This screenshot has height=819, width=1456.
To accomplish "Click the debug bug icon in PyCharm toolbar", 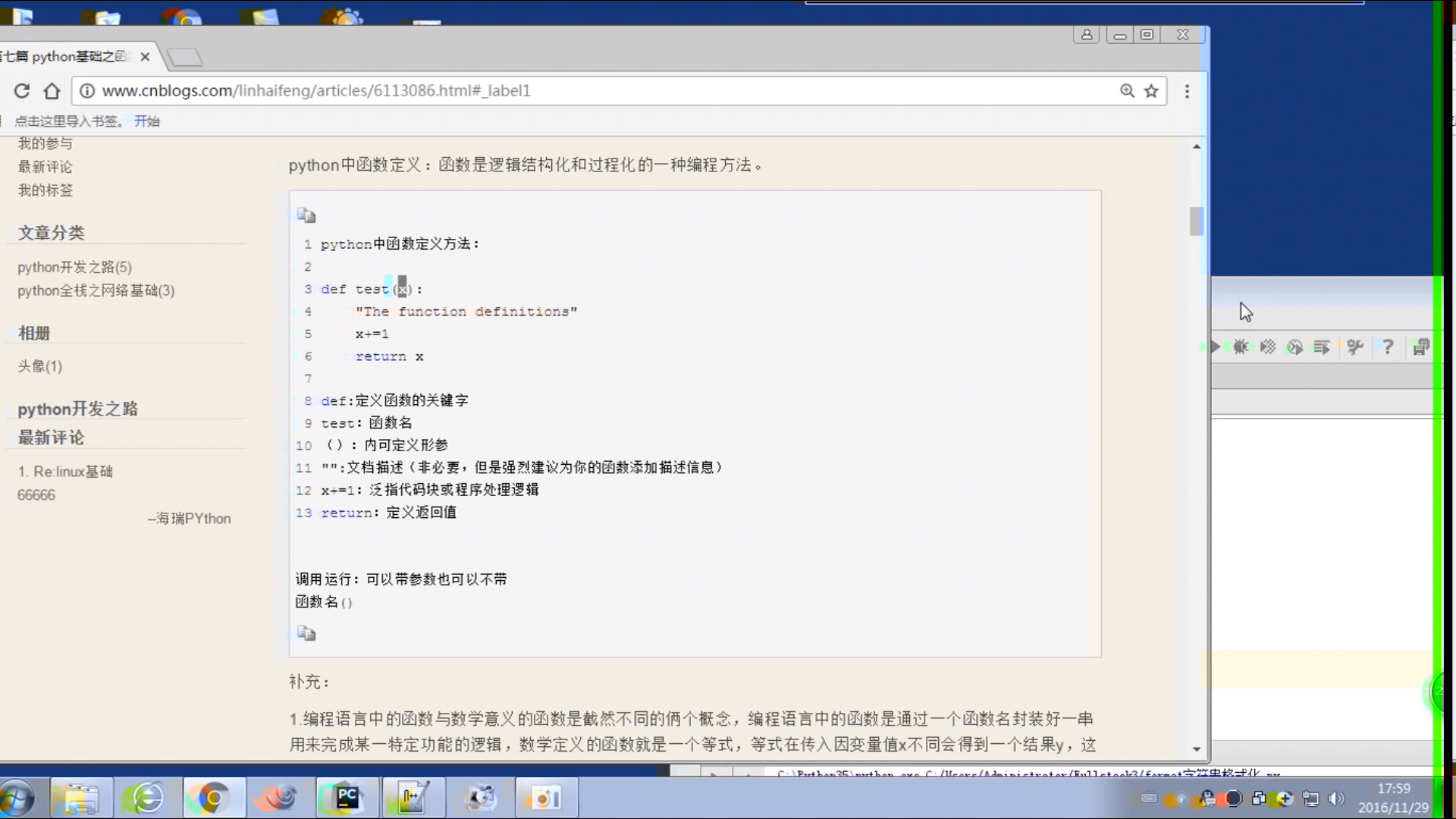I will point(1241,347).
